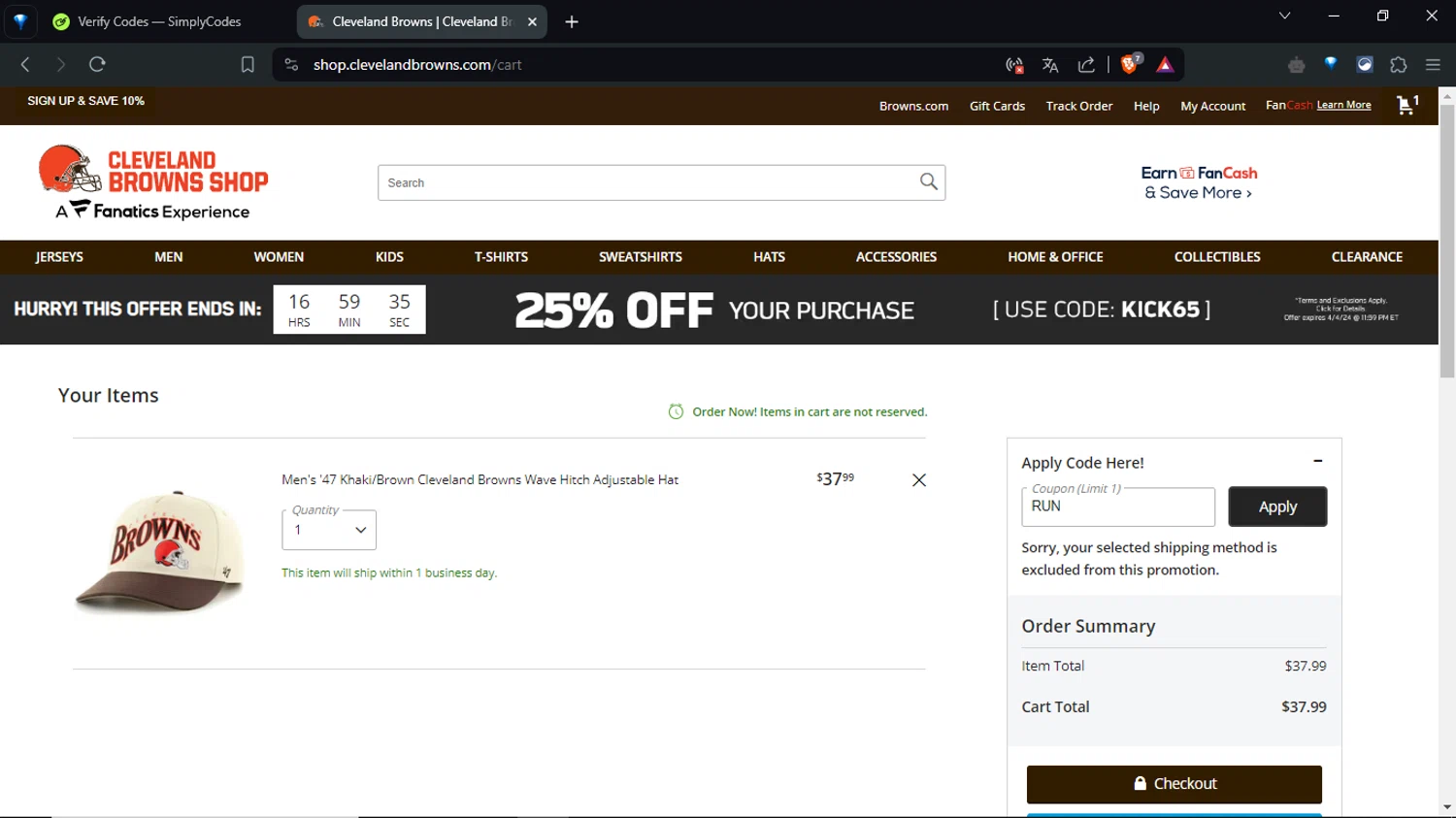Open the Gift Cards link

pos(997,106)
